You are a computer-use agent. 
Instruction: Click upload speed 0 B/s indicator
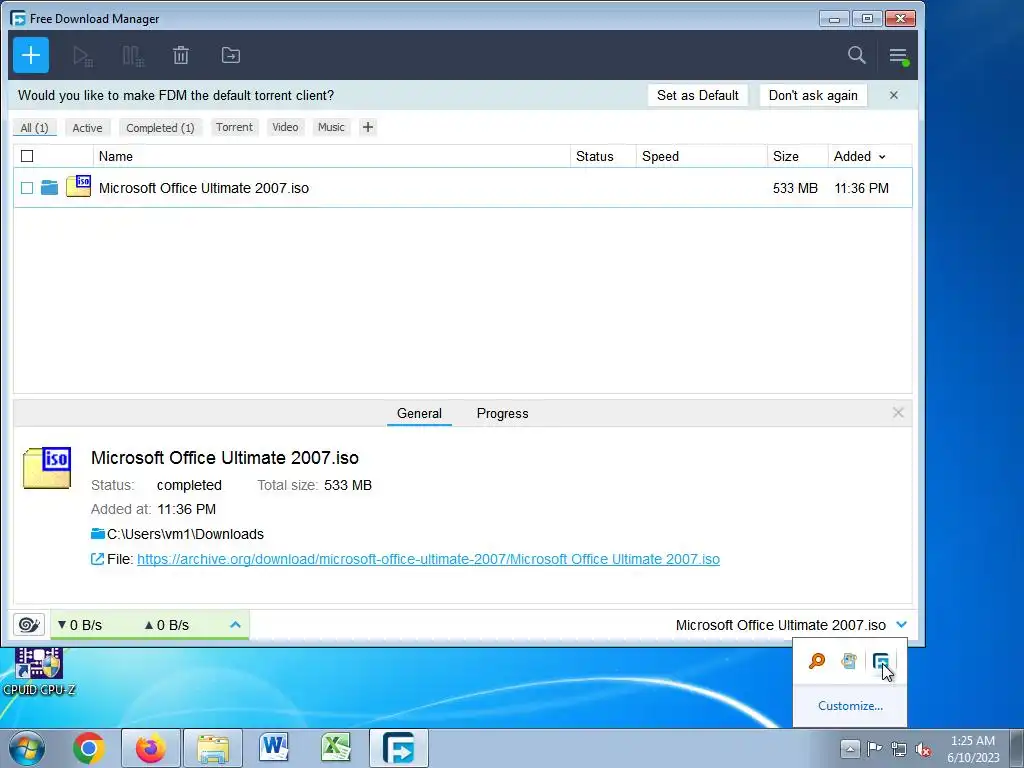[x=167, y=625]
